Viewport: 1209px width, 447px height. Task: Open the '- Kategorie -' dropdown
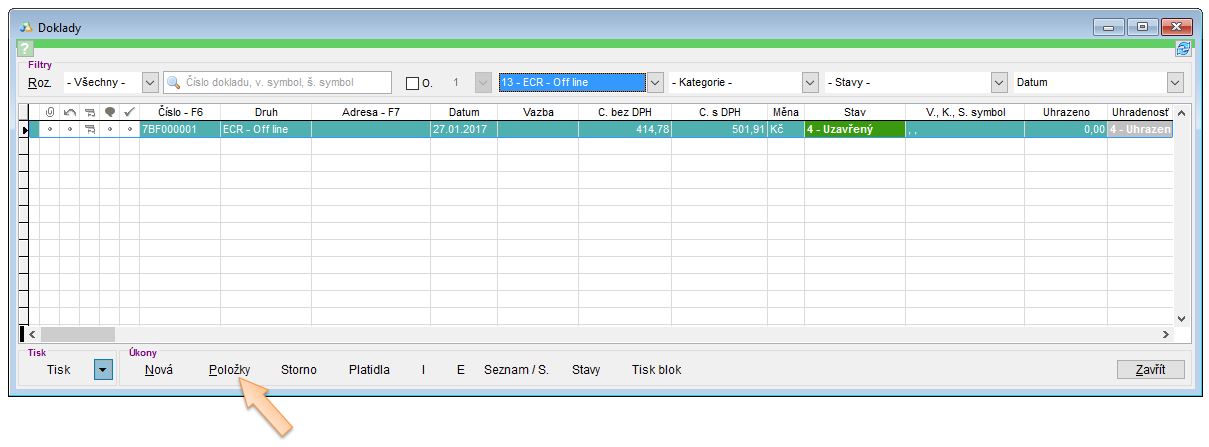click(x=810, y=83)
